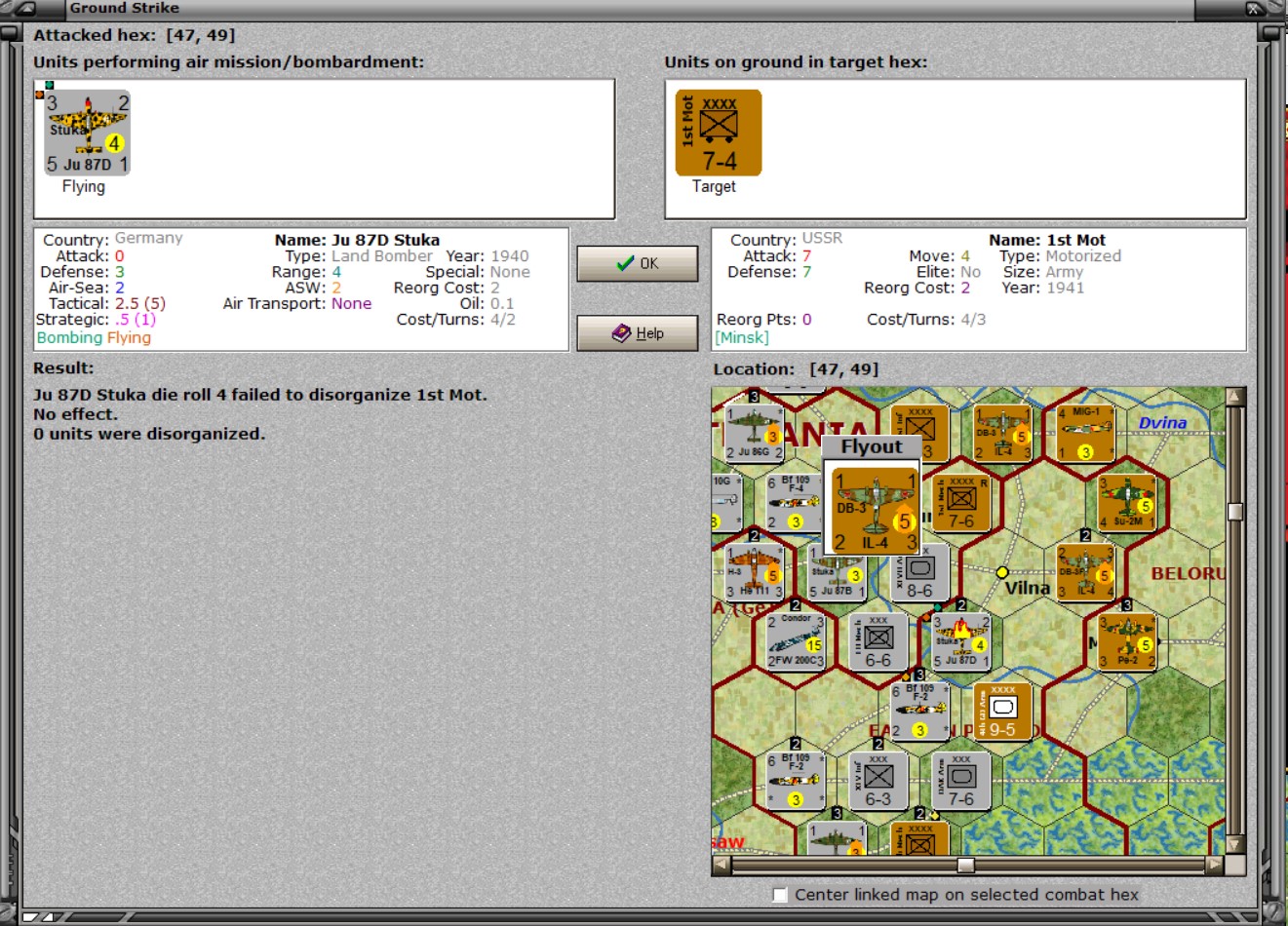
Task: Click the 'No effect.' result line
Action: point(75,414)
